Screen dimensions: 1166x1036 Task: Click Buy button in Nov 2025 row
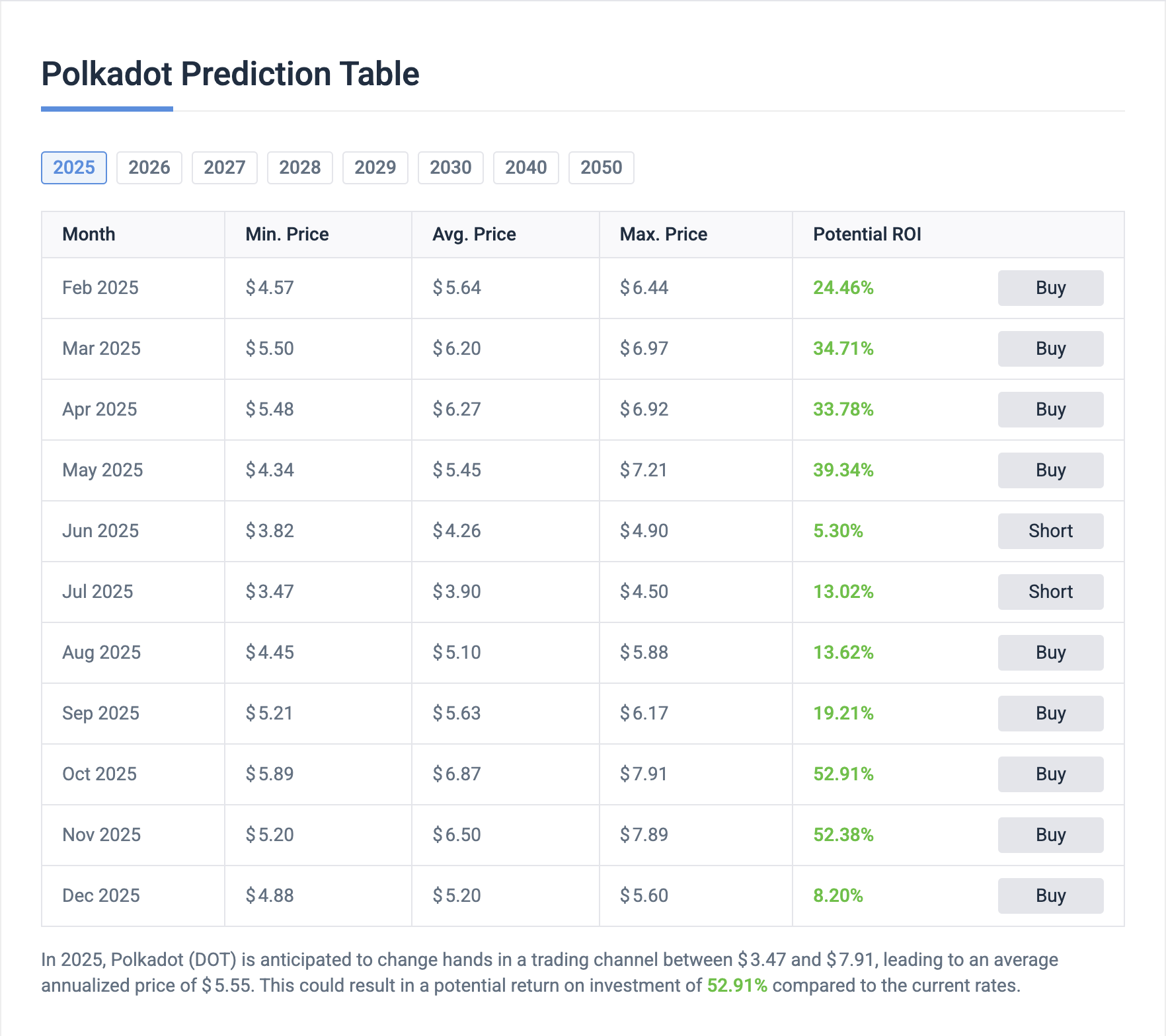pyautogui.click(x=1051, y=835)
